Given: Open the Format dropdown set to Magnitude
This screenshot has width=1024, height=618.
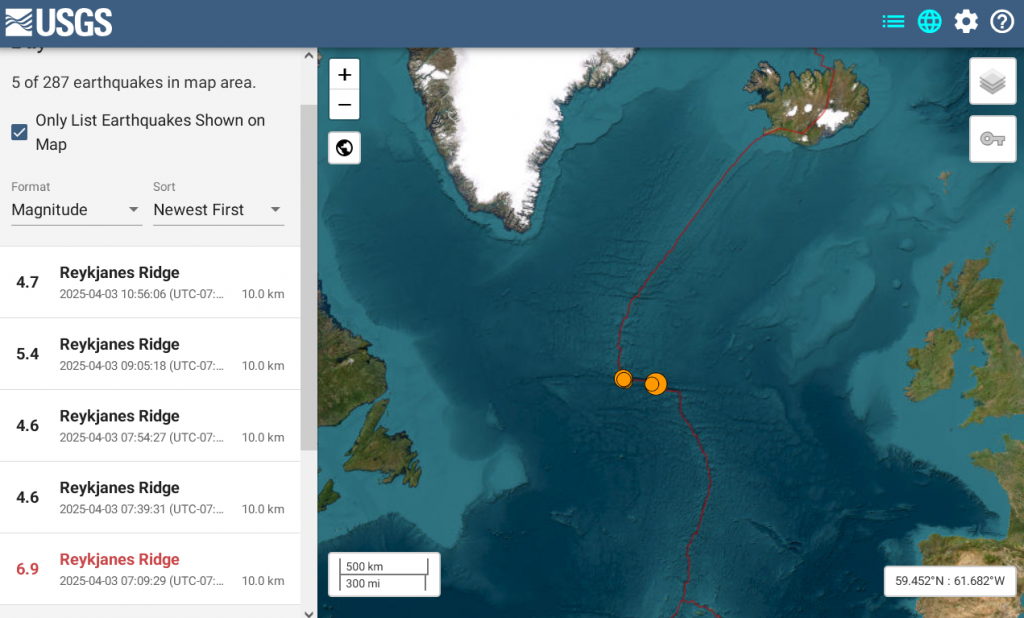Looking at the screenshot, I should (76, 210).
